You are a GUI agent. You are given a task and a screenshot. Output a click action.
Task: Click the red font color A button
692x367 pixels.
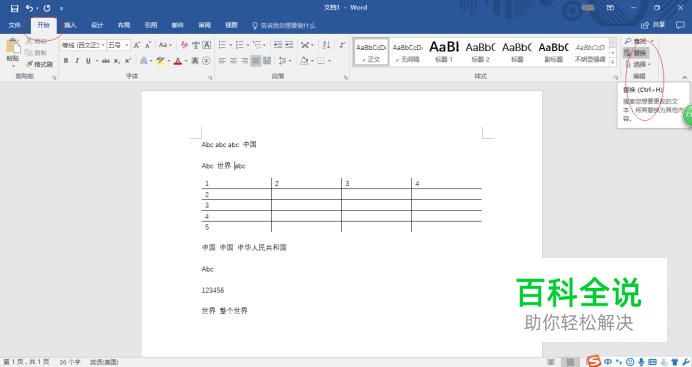pos(178,61)
